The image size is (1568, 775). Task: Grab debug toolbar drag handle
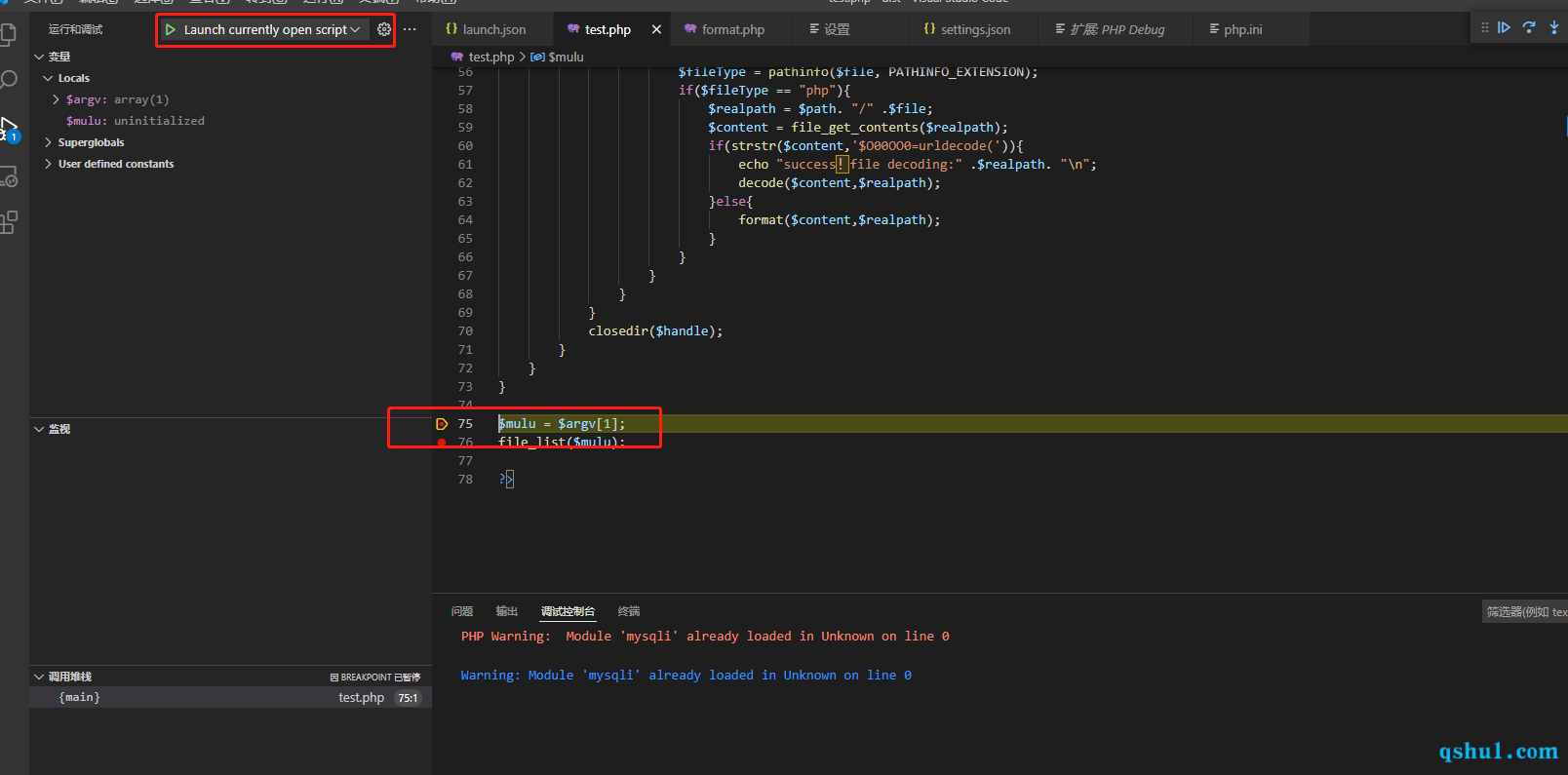click(1484, 27)
